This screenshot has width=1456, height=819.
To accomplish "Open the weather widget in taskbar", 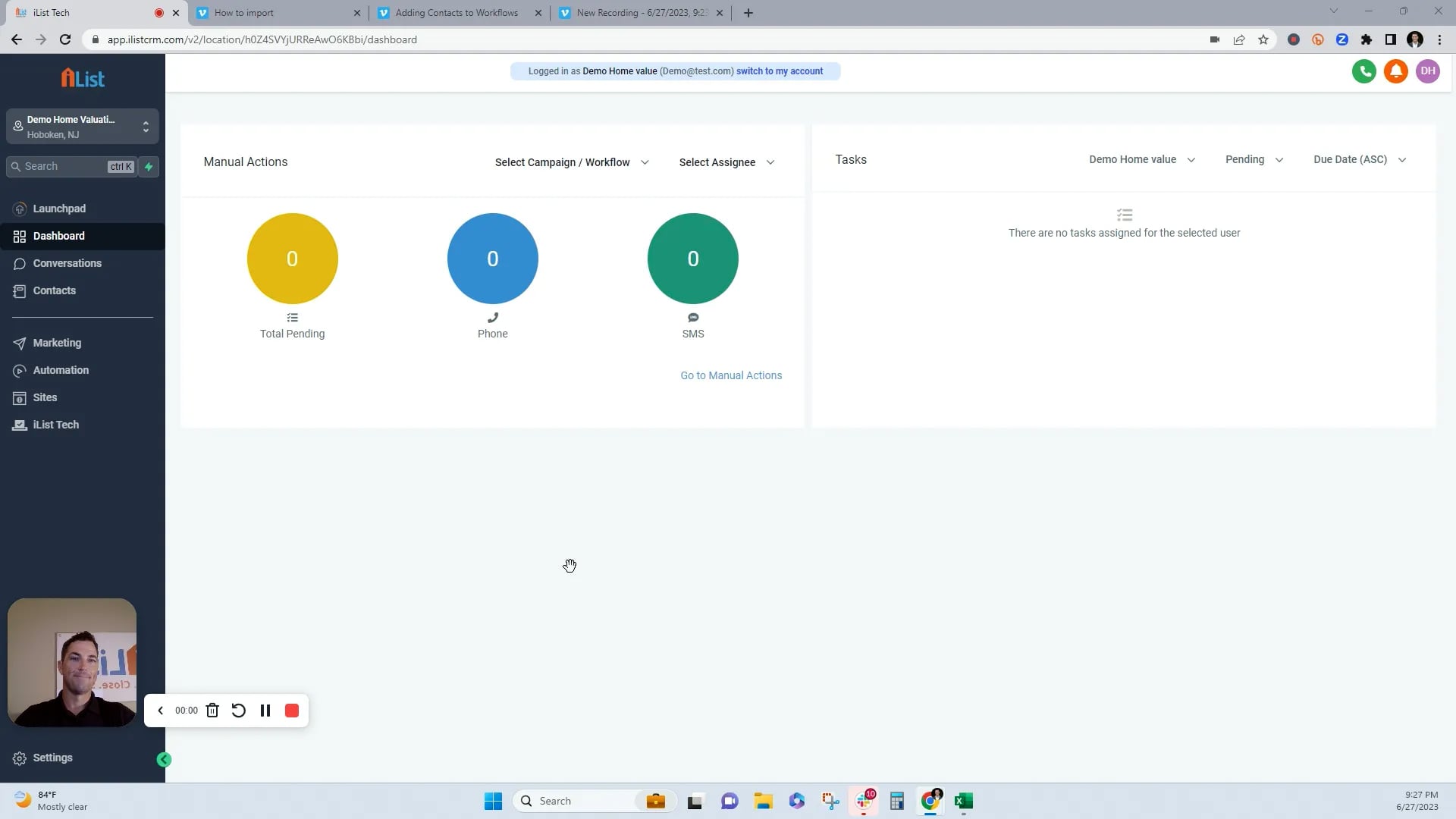I will tap(52, 801).
